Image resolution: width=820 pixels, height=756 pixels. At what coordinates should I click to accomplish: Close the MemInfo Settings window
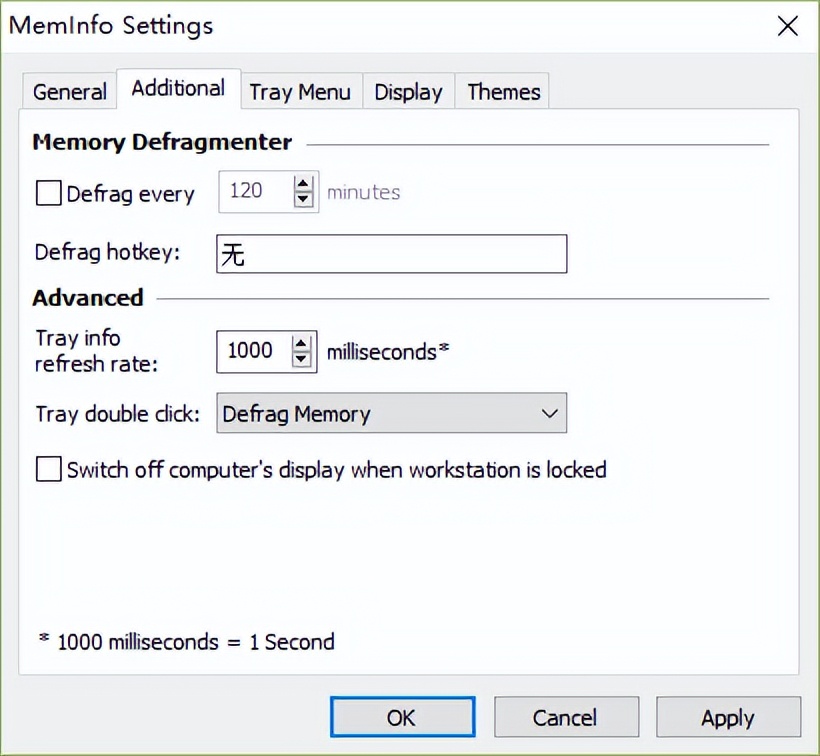point(788,26)
